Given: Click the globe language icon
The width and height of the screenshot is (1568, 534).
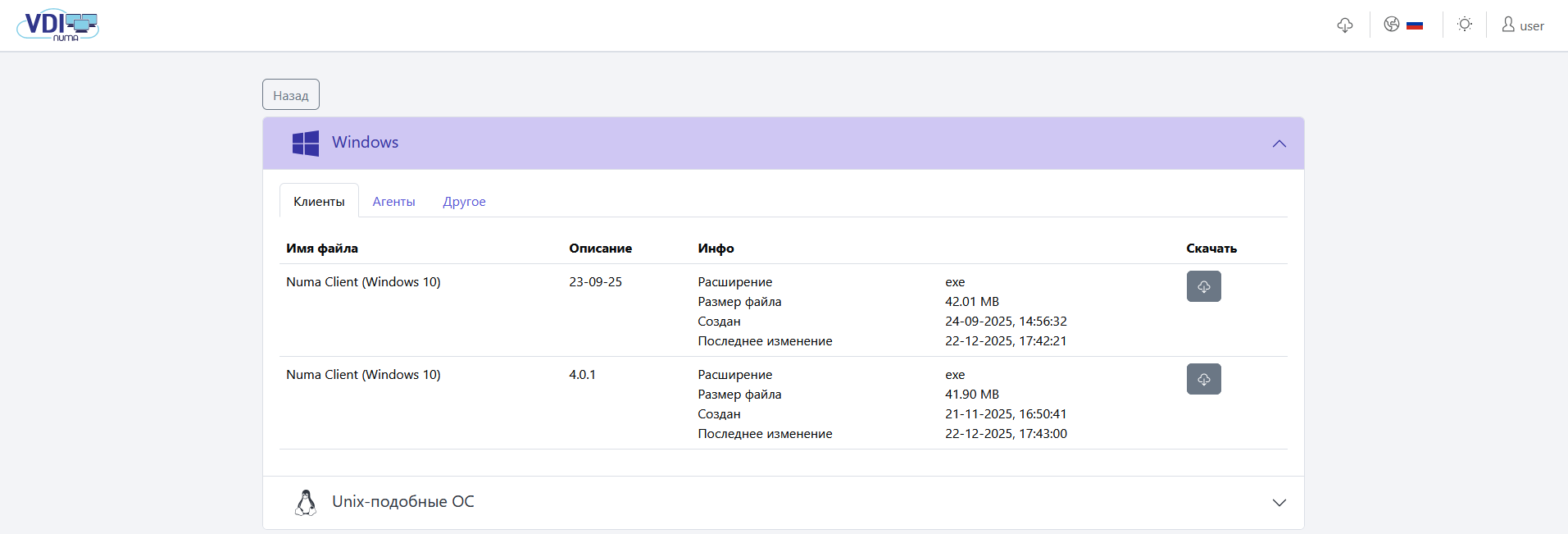Looking at the screenshot, I should (1391, 25).
